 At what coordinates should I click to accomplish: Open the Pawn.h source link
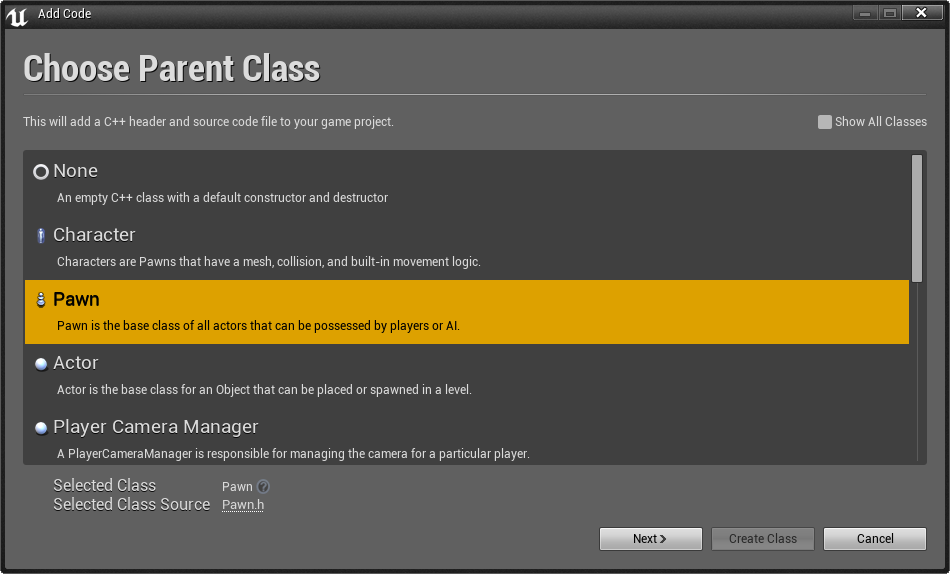click(x=242, y=504)
